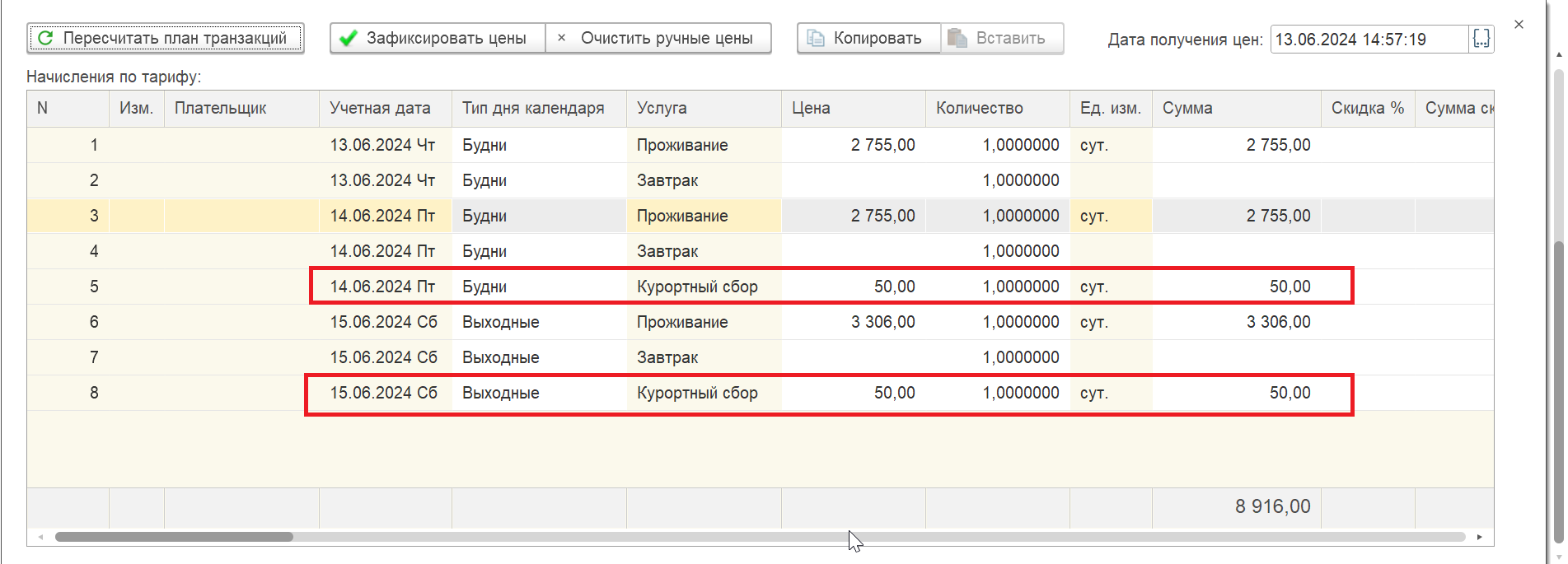Click the horizontal scrollbar left arrow

click(x=40, y=537)
